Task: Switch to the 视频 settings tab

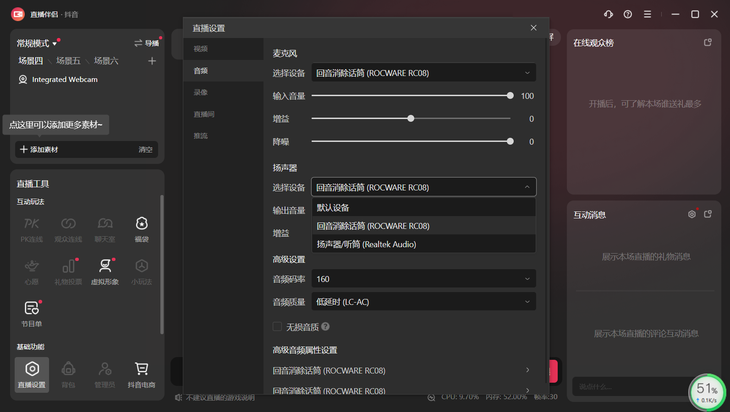Action: [x=201, y=49]
